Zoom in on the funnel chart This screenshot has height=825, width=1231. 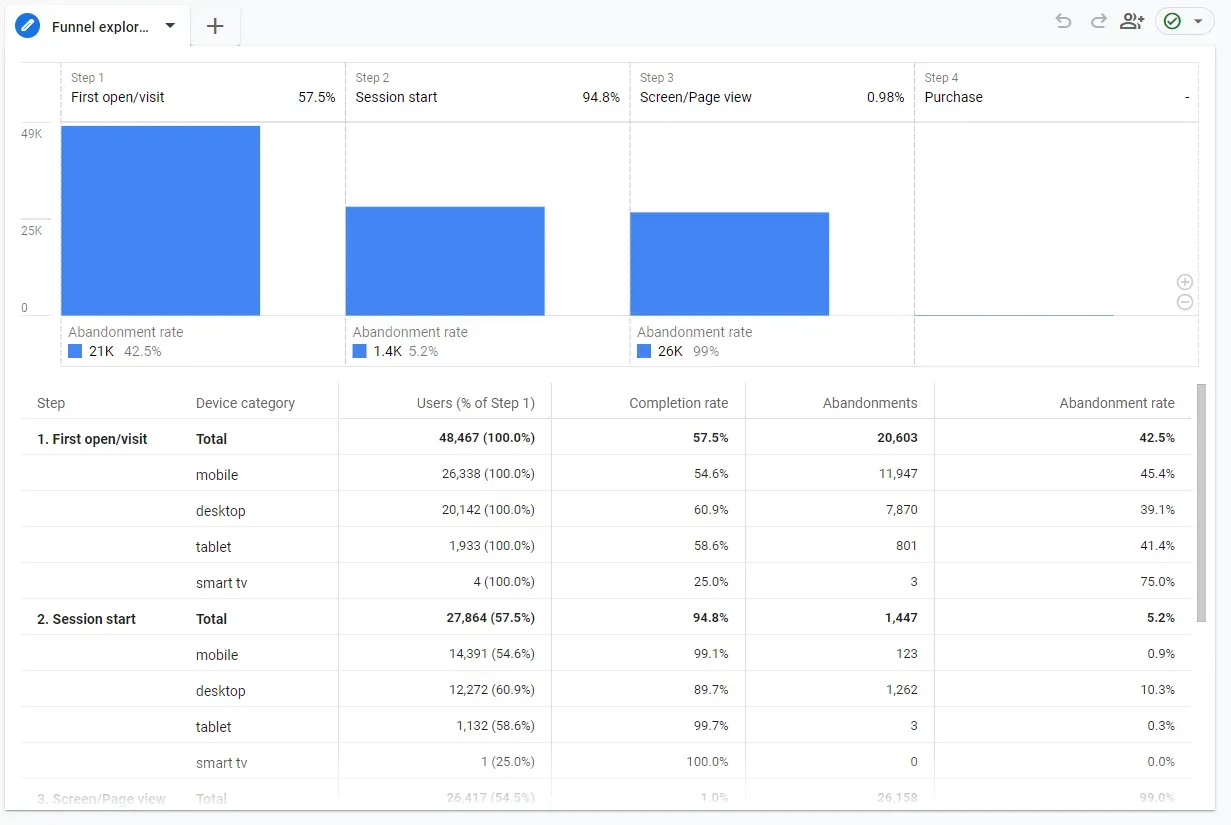tap(1185, 282)
